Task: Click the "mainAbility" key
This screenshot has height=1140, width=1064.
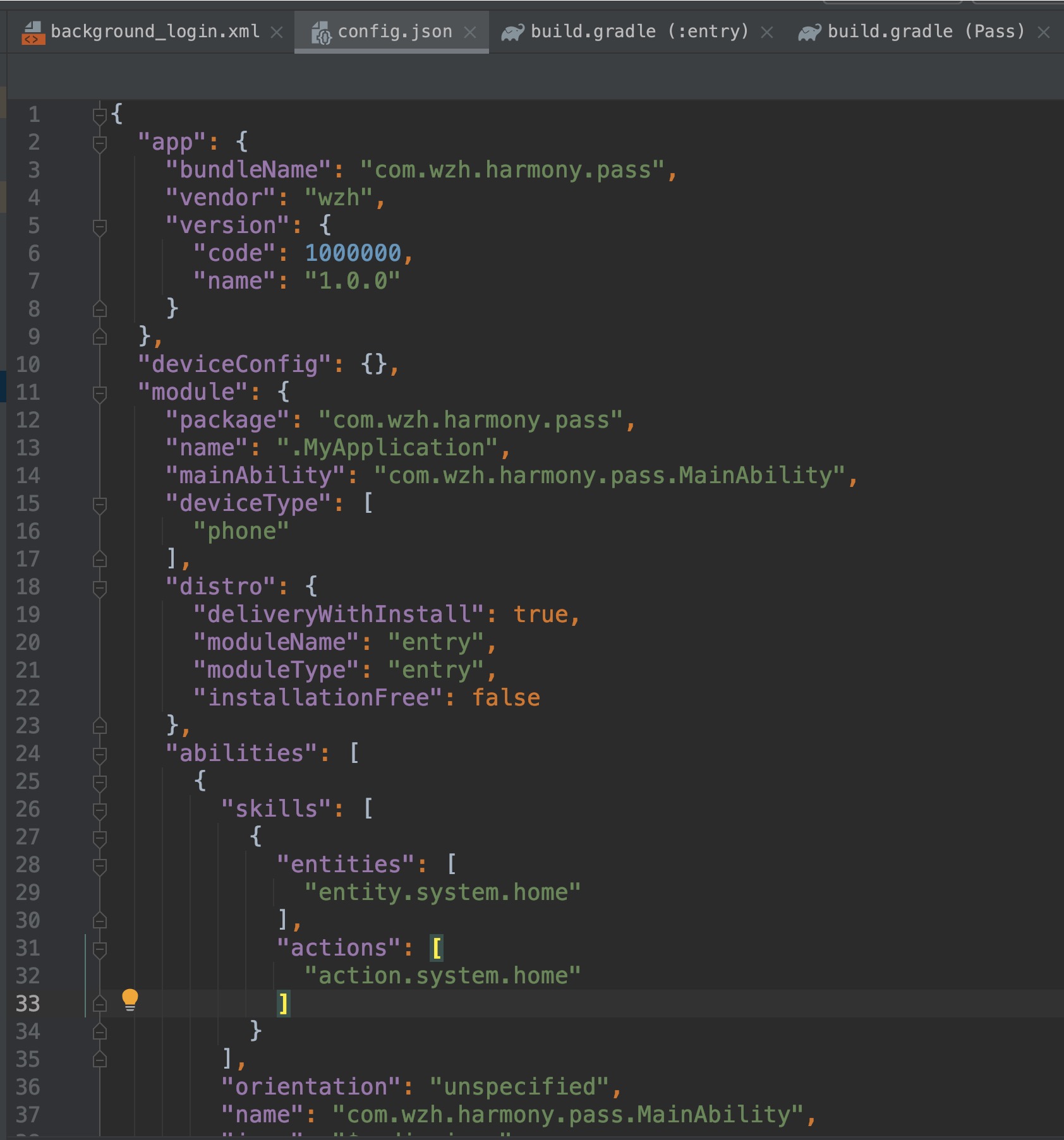Action: 255,476
